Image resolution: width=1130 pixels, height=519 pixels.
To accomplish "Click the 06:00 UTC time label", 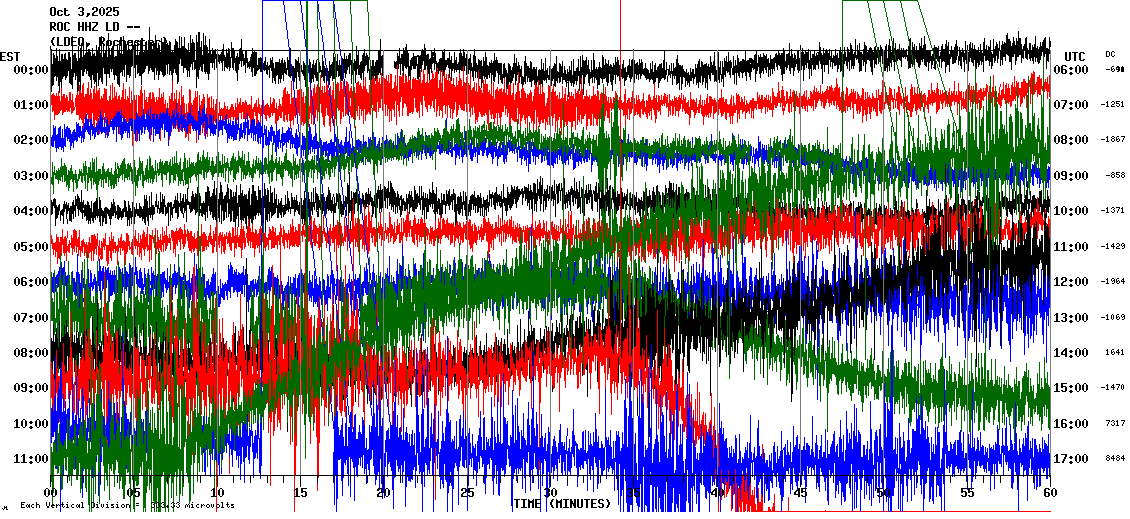I will coord(1072,70).
